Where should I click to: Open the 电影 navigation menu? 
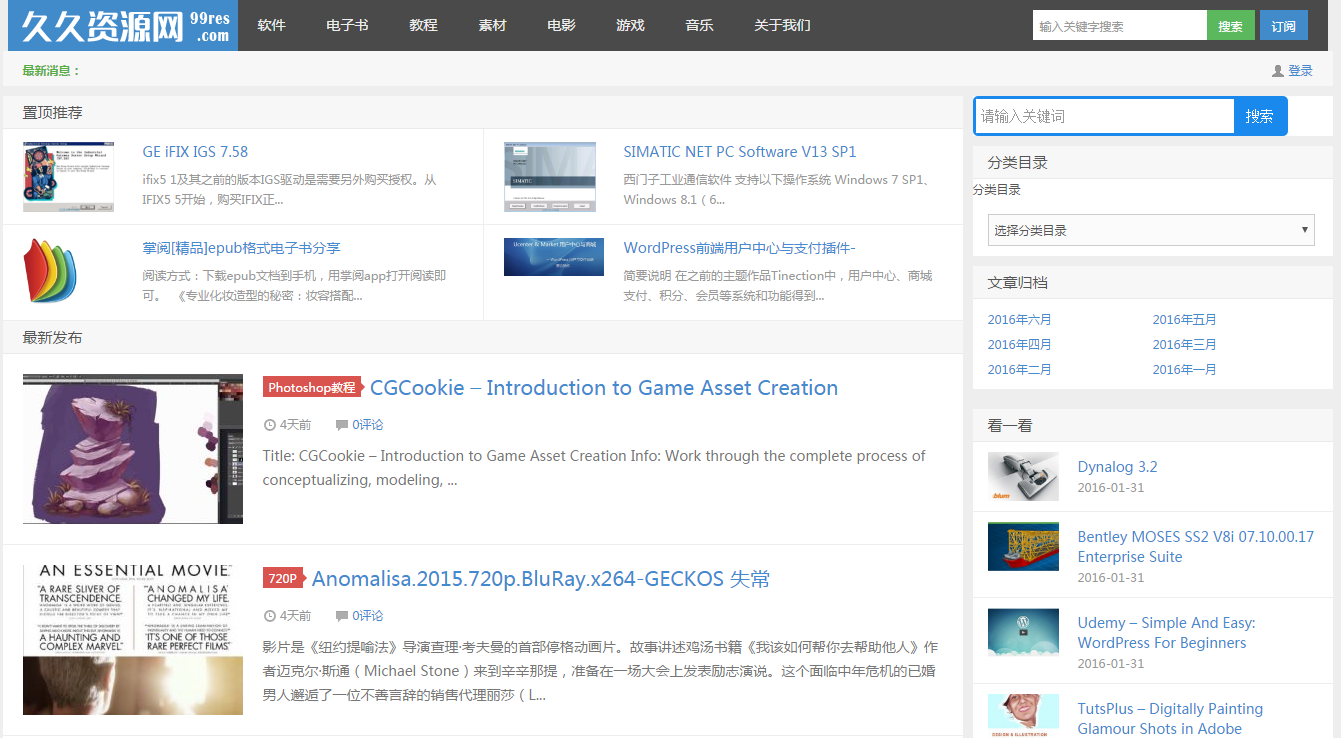(x=561, y=25)
